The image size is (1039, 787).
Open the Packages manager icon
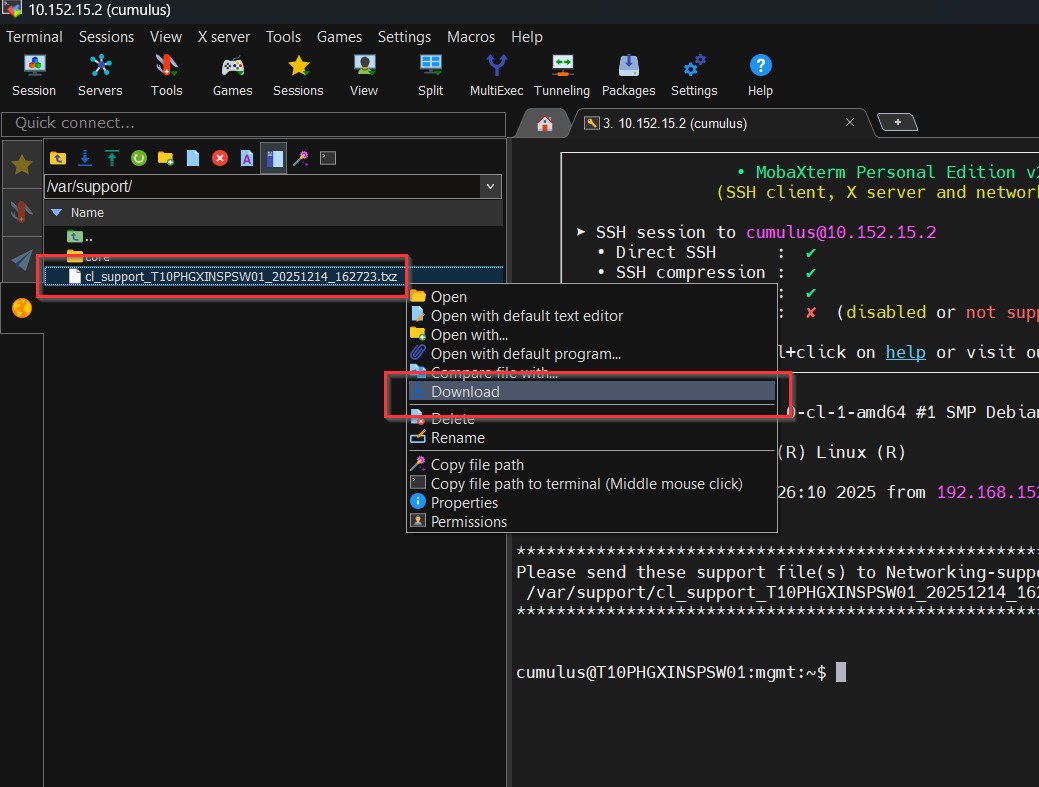click(x=628, y=74)
